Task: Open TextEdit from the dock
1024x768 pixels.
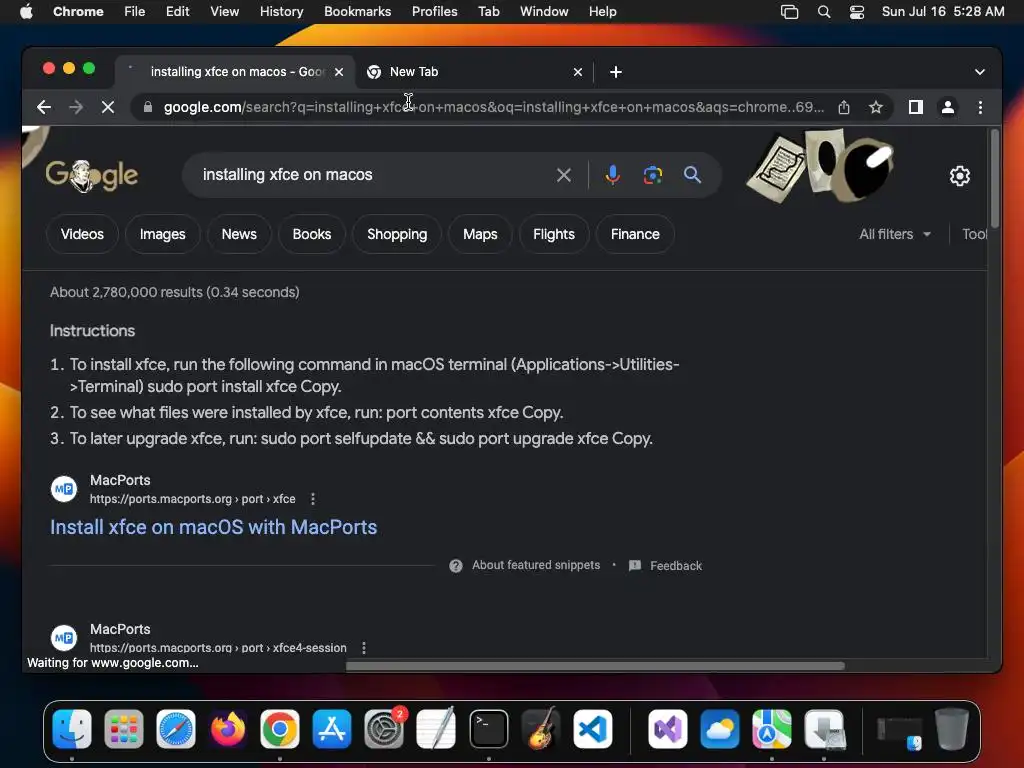Action: click(x=436, y=729)
